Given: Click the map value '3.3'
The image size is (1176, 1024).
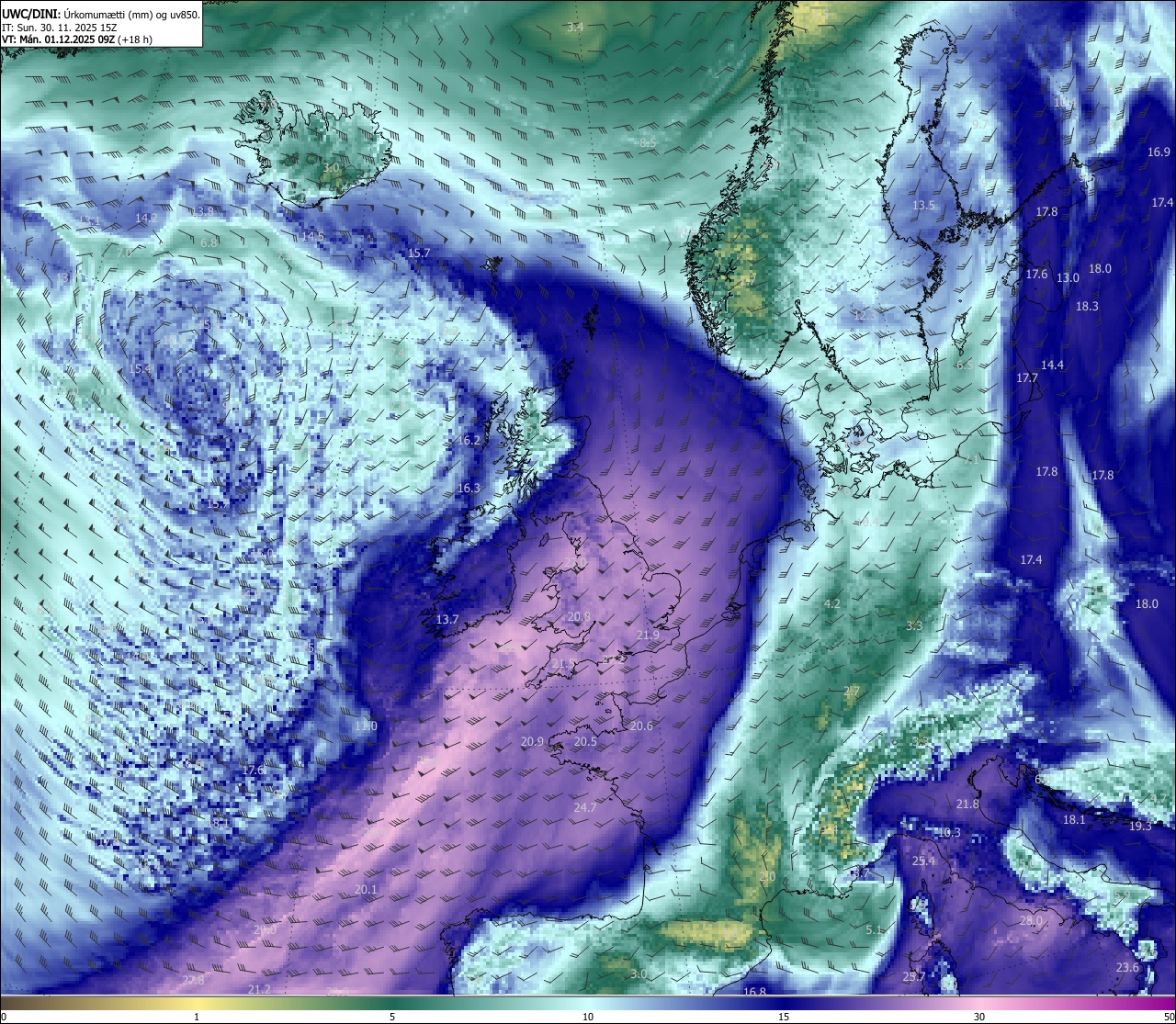Looking at the screenshot, I should (x=914, y=626).
